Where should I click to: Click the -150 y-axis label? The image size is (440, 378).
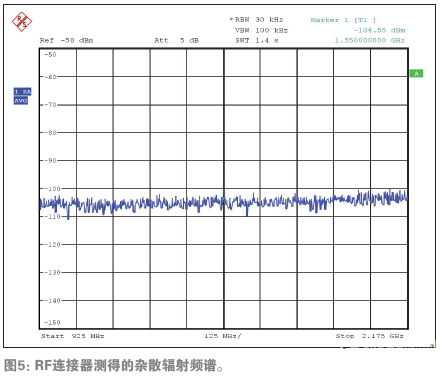(x=52, y=323)
